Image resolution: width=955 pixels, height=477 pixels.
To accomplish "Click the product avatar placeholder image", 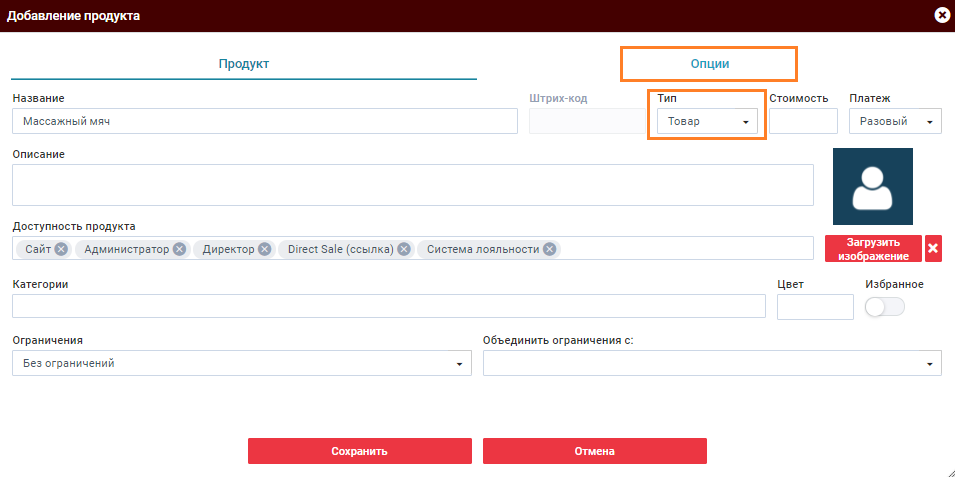I will tap(873, 187).
